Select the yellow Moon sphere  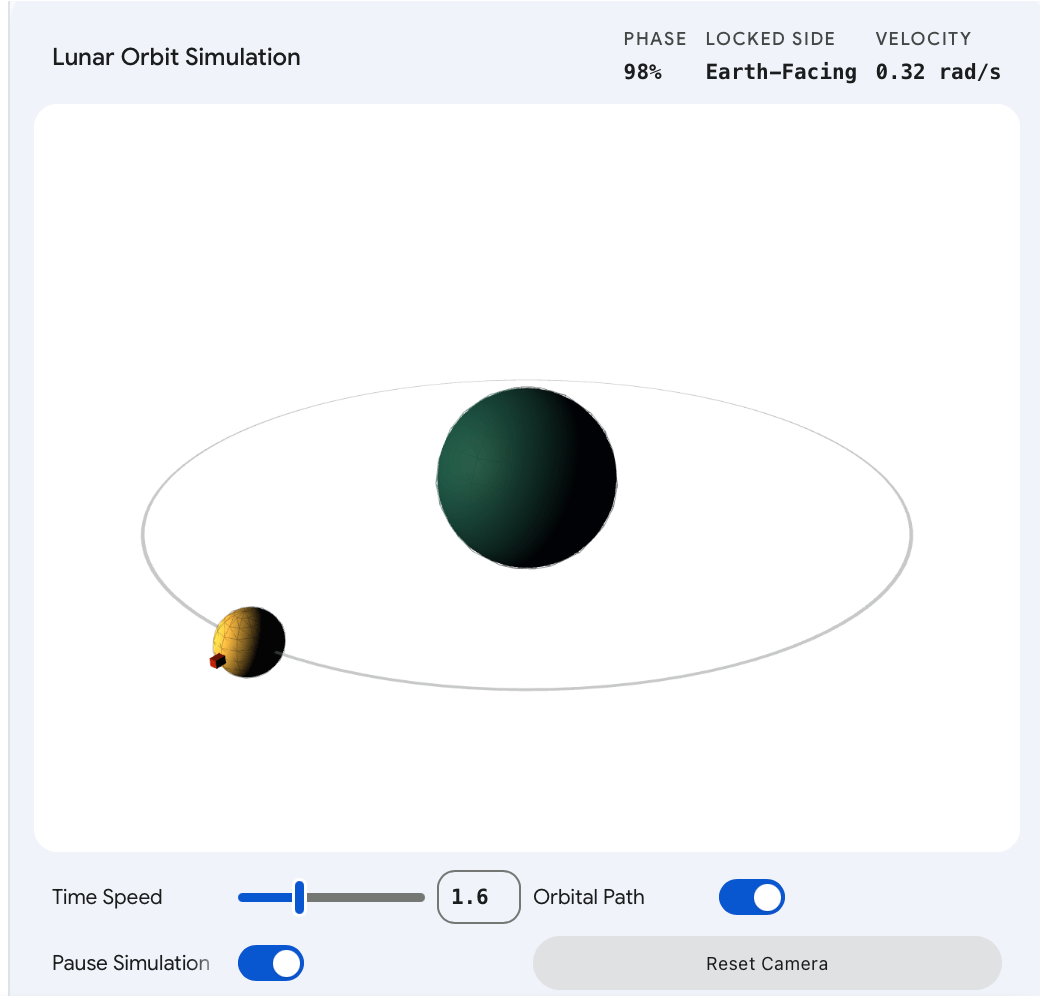[x=248, y=640]
